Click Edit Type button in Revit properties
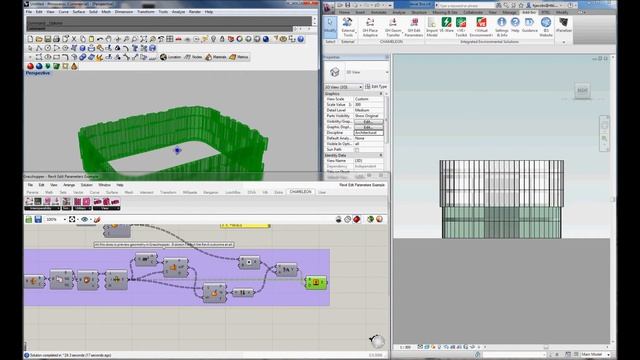 click(376, 87)
